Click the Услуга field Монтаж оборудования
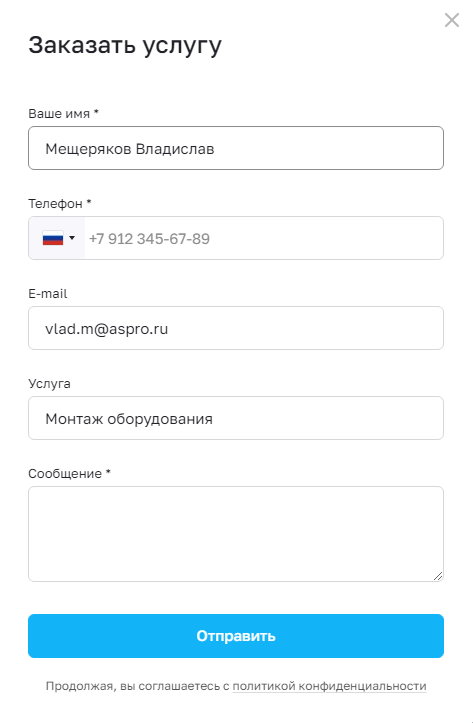The image size is (473, 723). coord(236,418)
